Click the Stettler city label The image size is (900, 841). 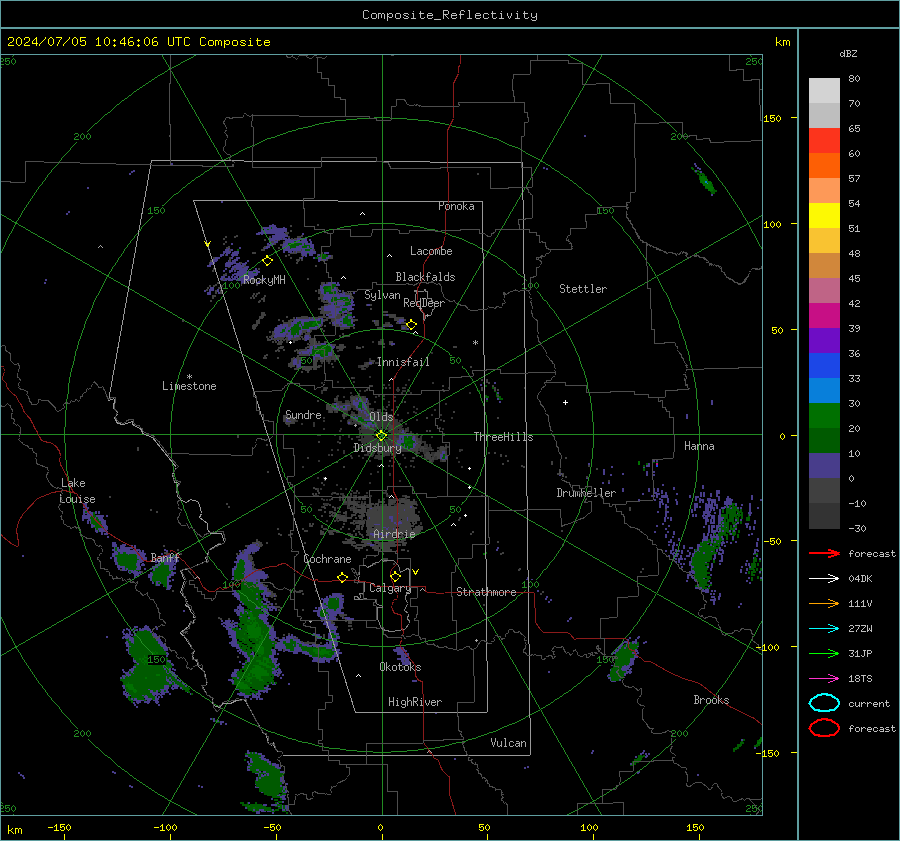(x=583, y=289)
